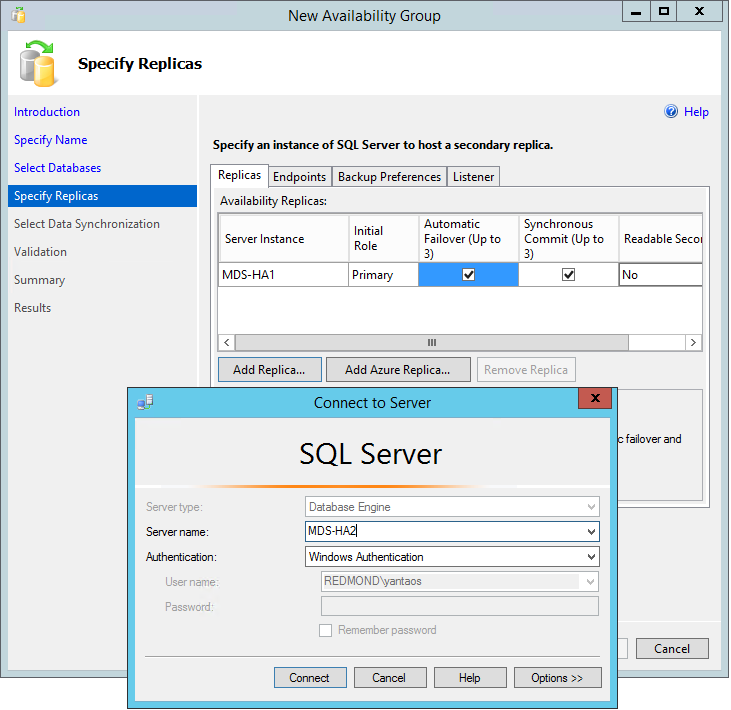Switch to the Backup Preferences tab
731x710 pixels.
tap(389, 177)
